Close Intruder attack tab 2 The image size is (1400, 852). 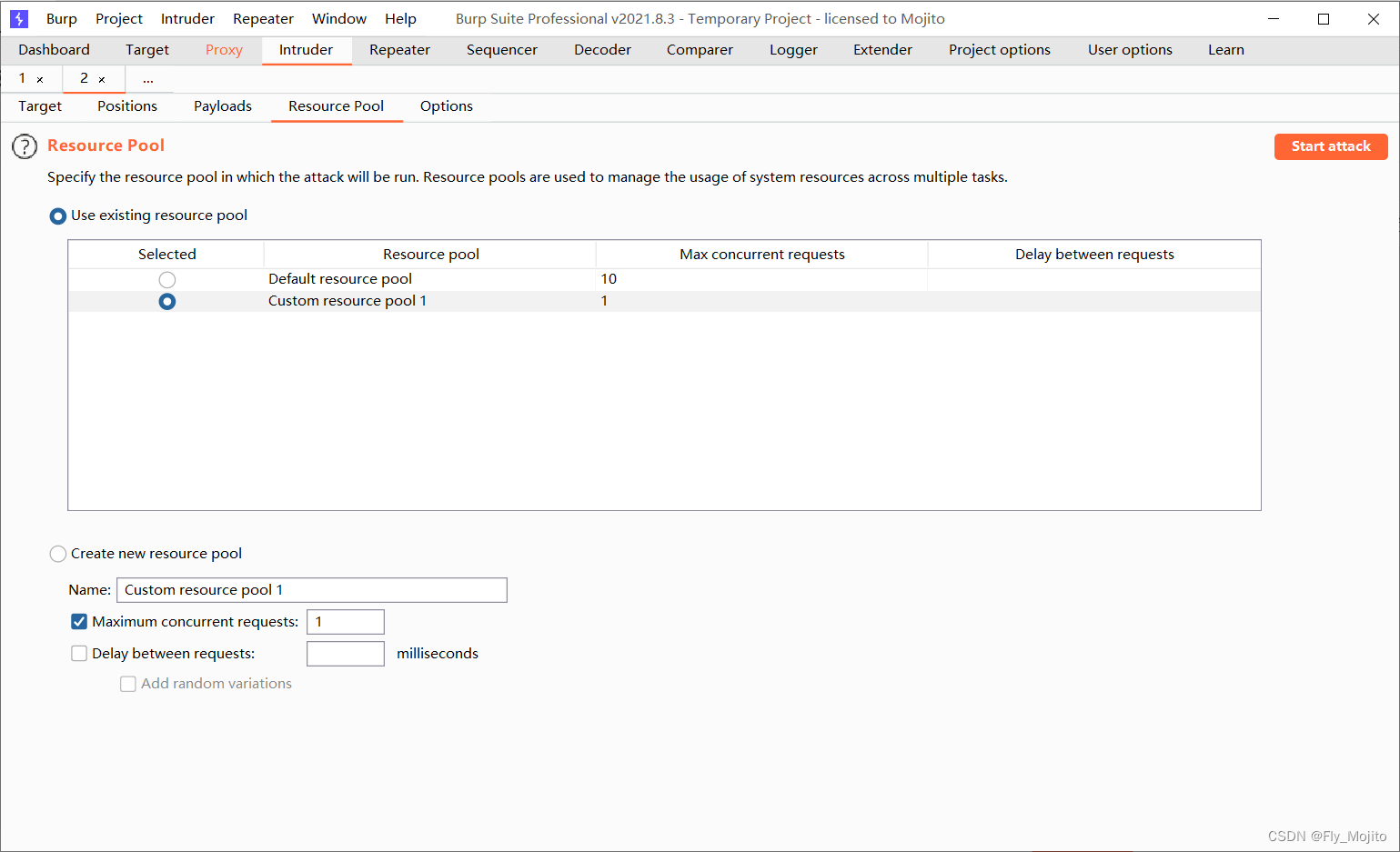point(102,80)
